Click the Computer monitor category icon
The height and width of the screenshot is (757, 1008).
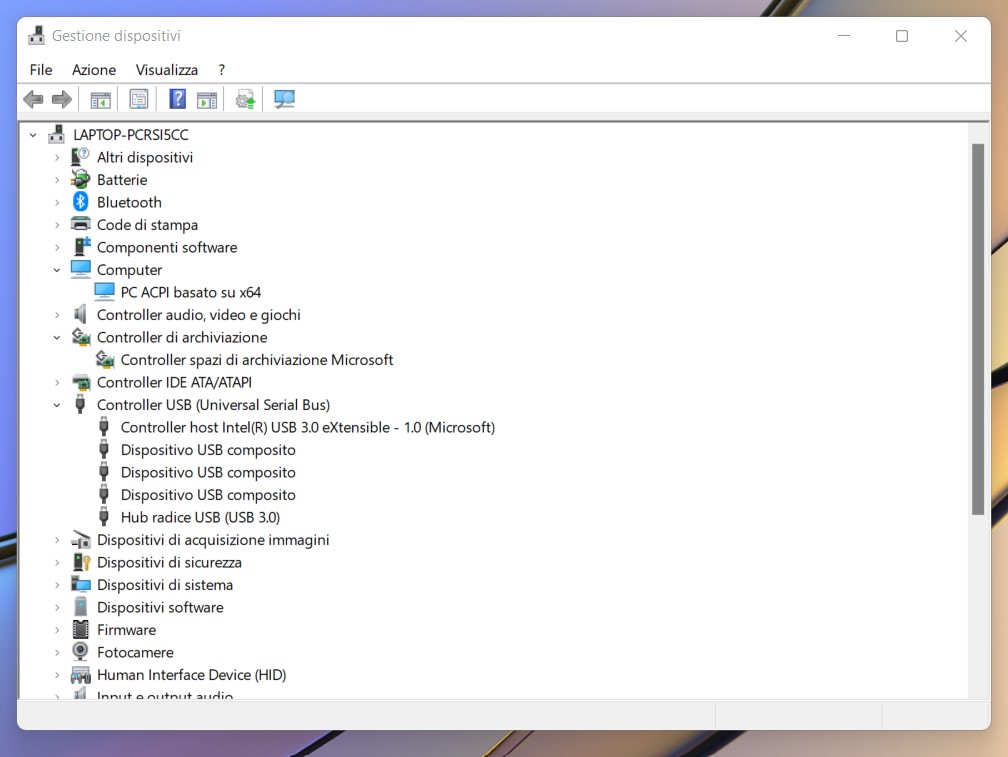[x=80, y=269]
